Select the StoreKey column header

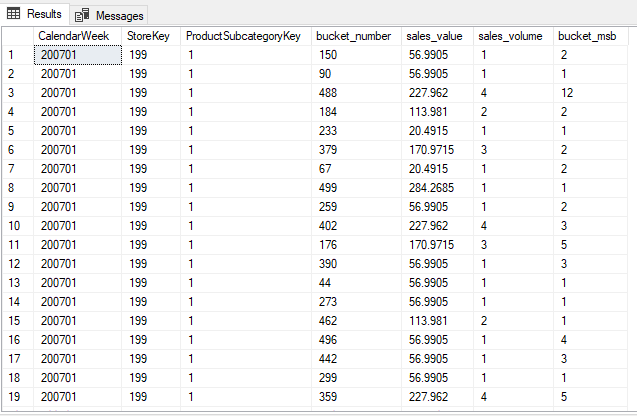pyautogui.click(x=151, y=36)
